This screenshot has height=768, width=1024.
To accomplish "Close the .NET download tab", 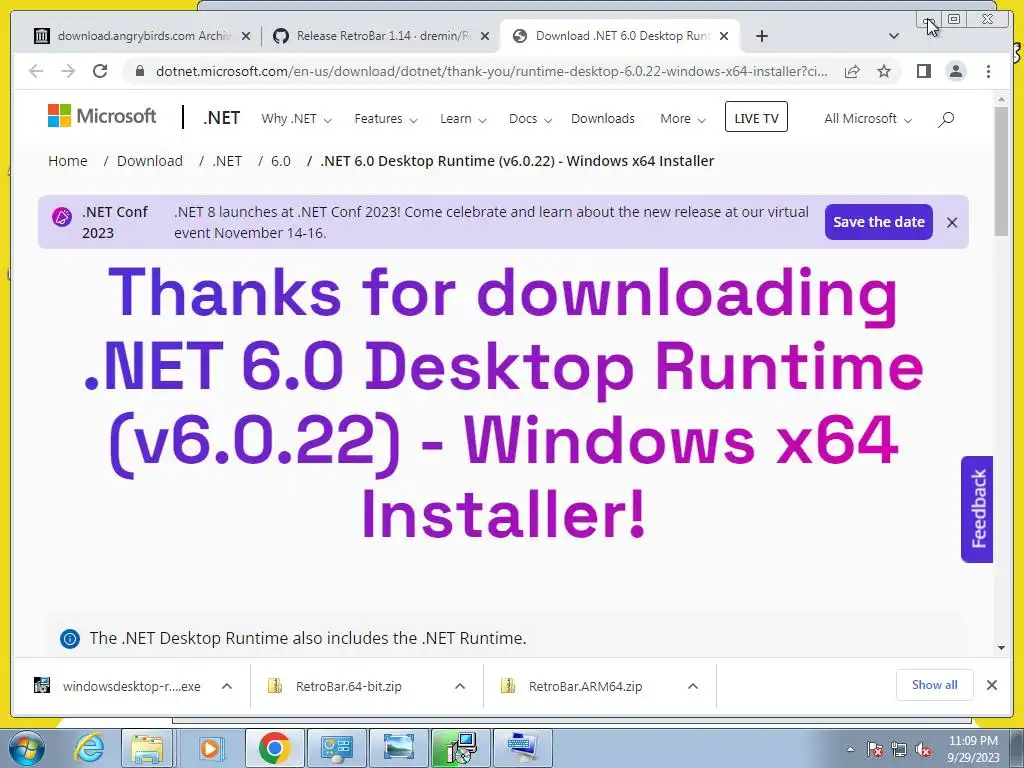I will 724,36.
